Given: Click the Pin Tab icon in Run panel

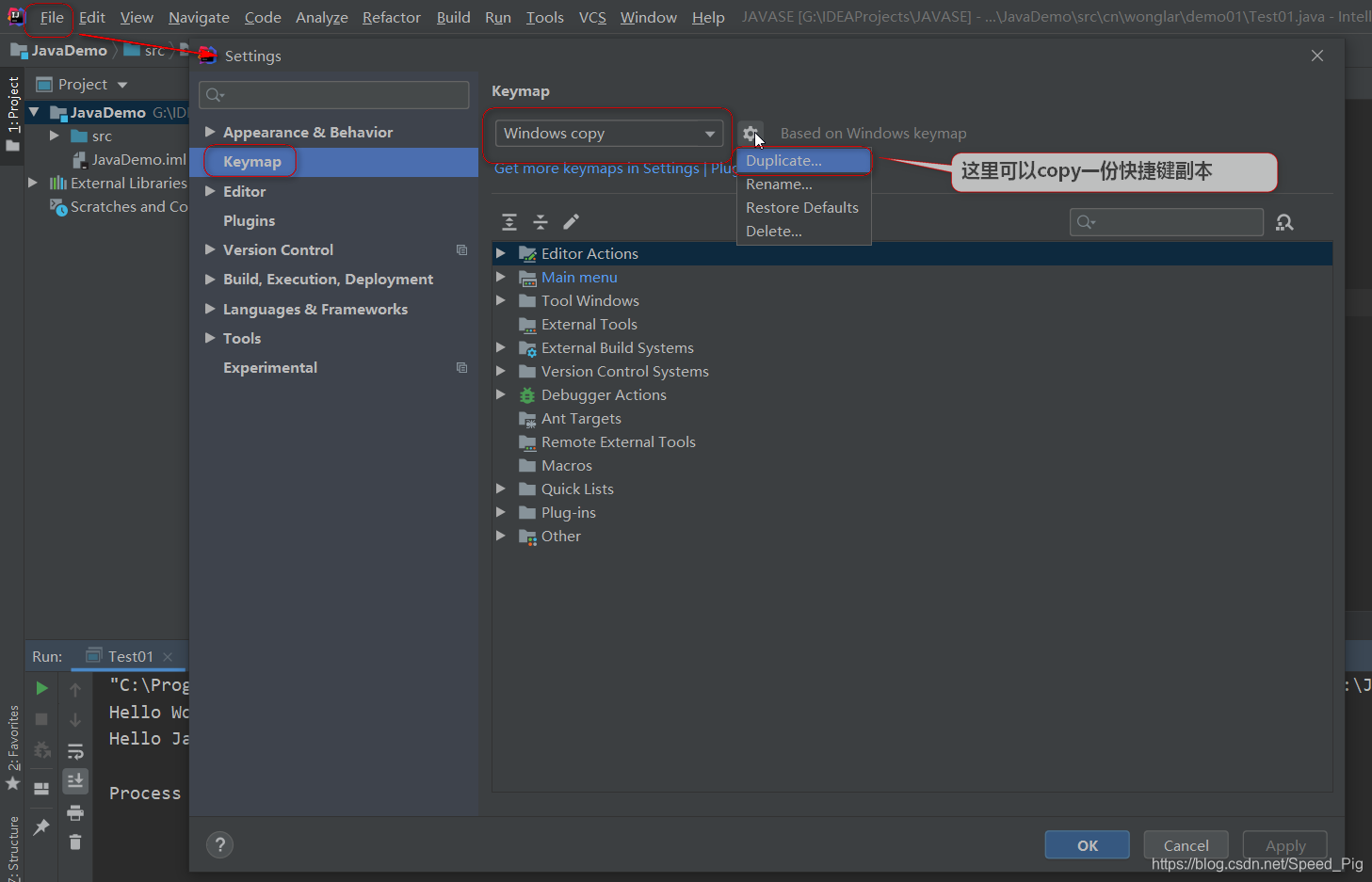Looking at the screenshot, I should click(41, 827).
